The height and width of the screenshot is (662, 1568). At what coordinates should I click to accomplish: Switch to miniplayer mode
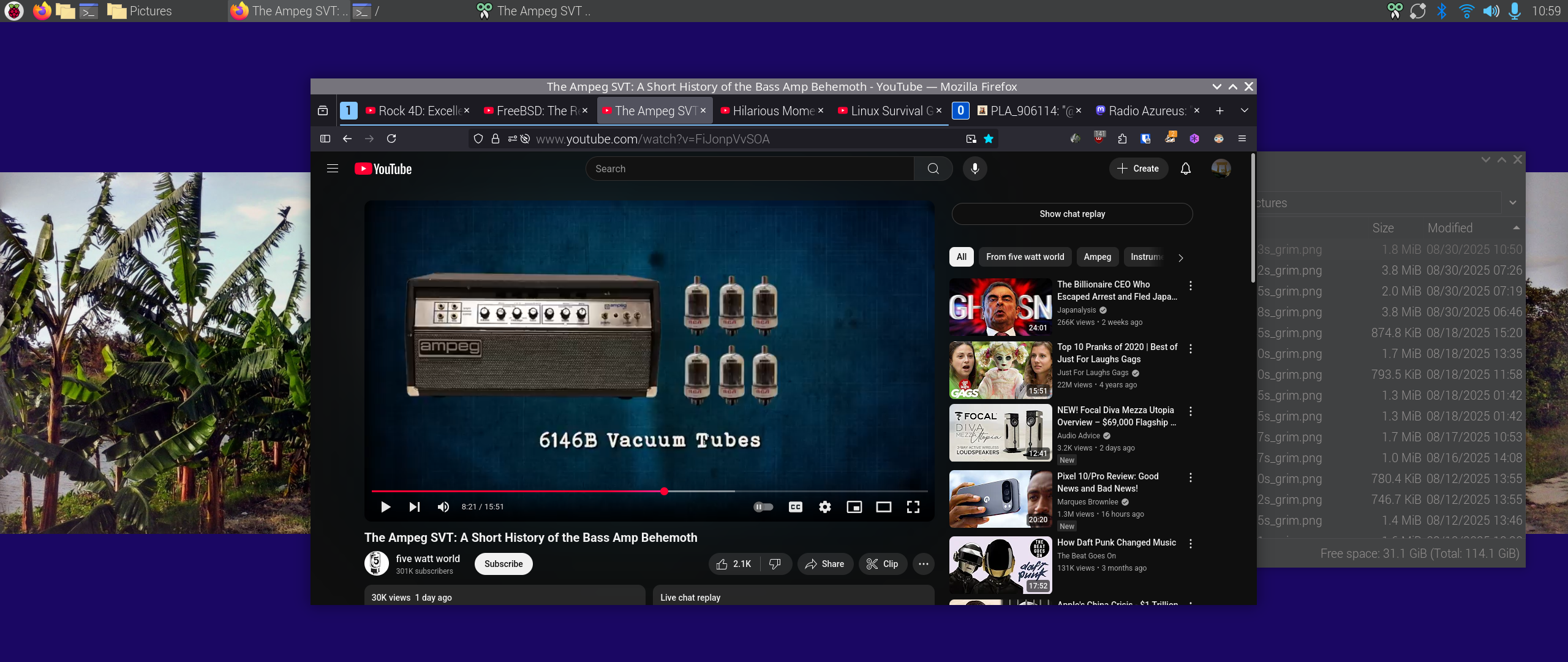click(854, 507)
